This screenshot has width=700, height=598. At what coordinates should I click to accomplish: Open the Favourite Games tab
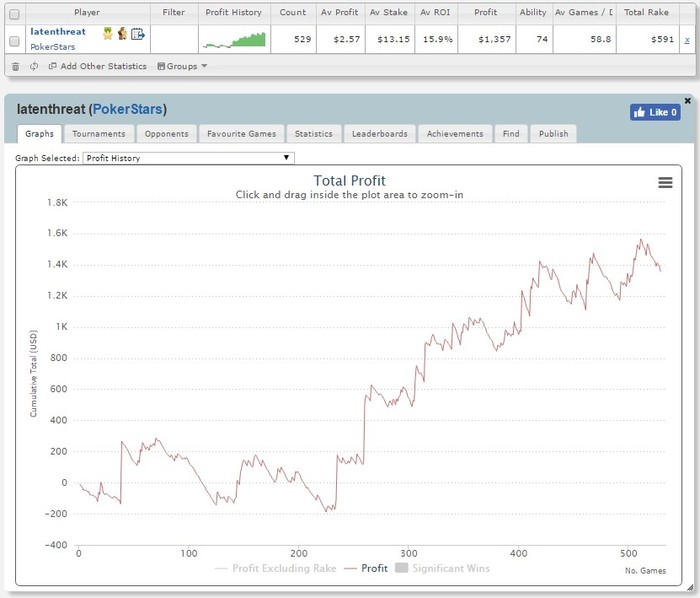242,134
